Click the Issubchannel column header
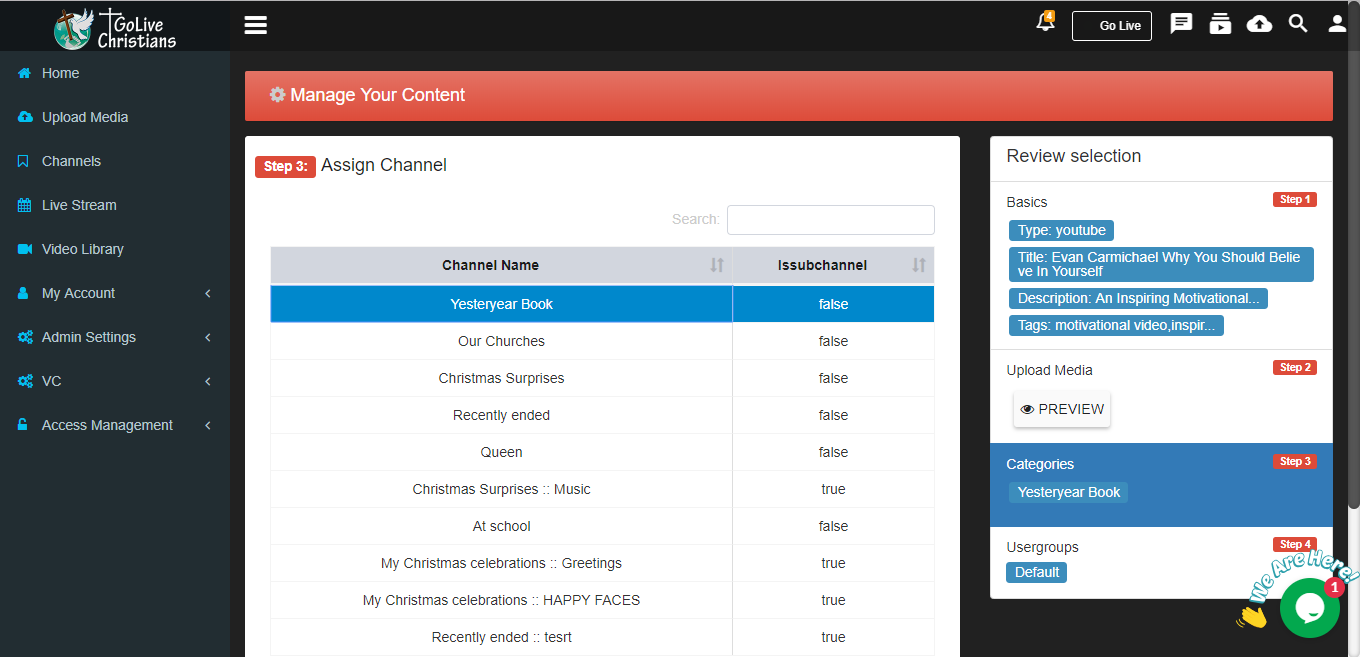The height and width of the screenshot is (657, 1360). [x=833, y=265]
